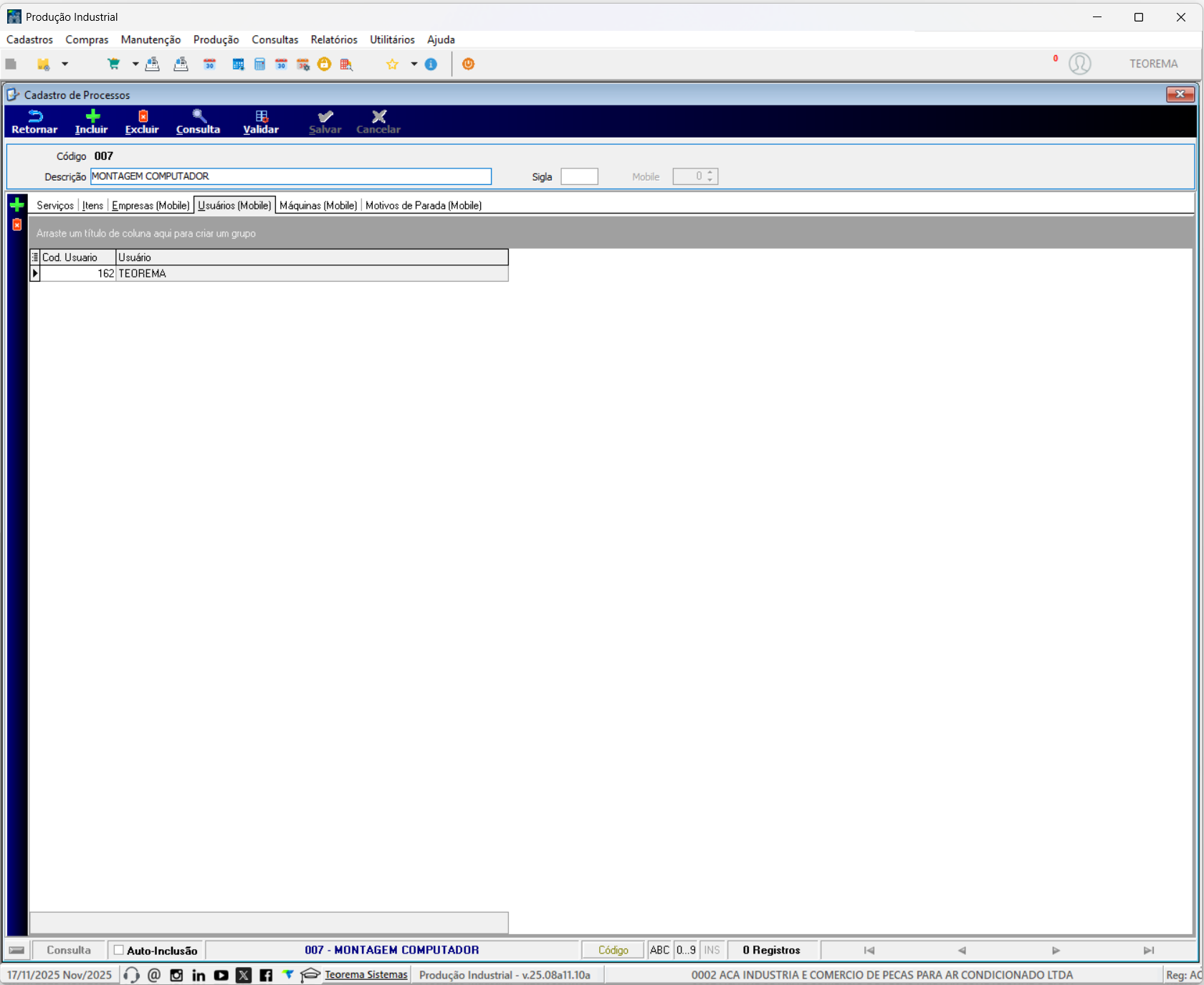The height and width of the screenshot is (985, 1204).
Task: Click the LinkedIn icon in status bar
Action: 199,975
